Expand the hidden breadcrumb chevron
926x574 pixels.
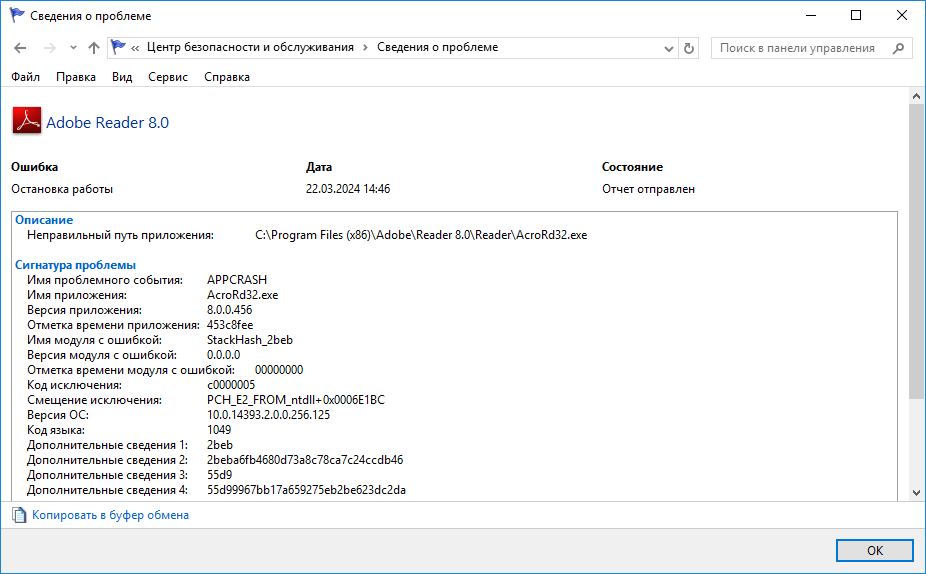point(135,48)
